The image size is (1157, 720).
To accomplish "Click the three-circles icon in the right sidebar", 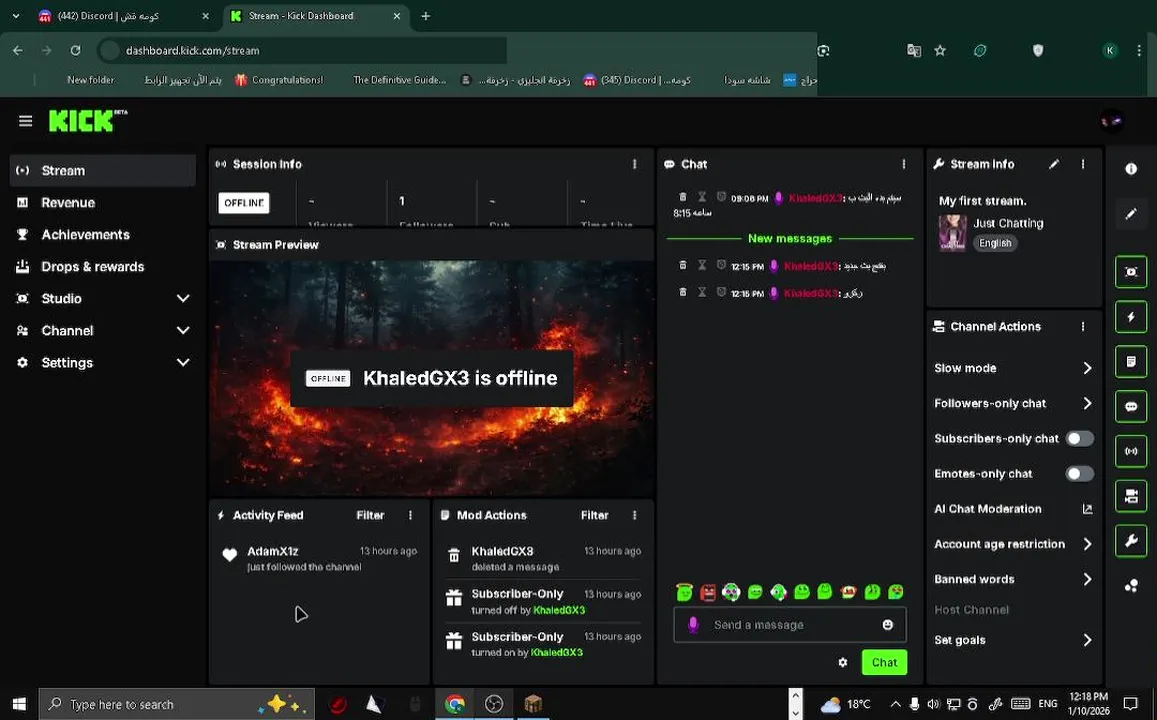I will pyautogui.click(x=1130, y=586).
